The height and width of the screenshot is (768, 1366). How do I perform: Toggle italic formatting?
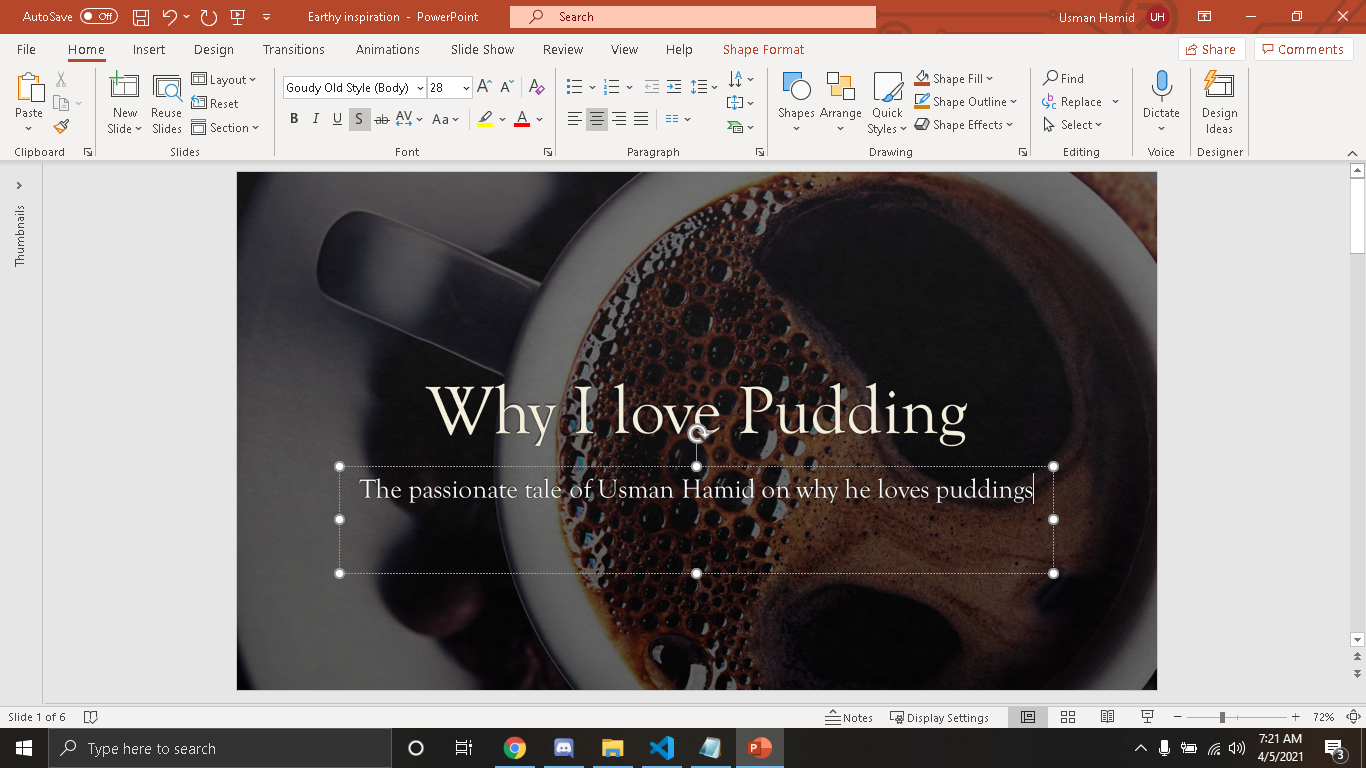[x=316, y=119]
